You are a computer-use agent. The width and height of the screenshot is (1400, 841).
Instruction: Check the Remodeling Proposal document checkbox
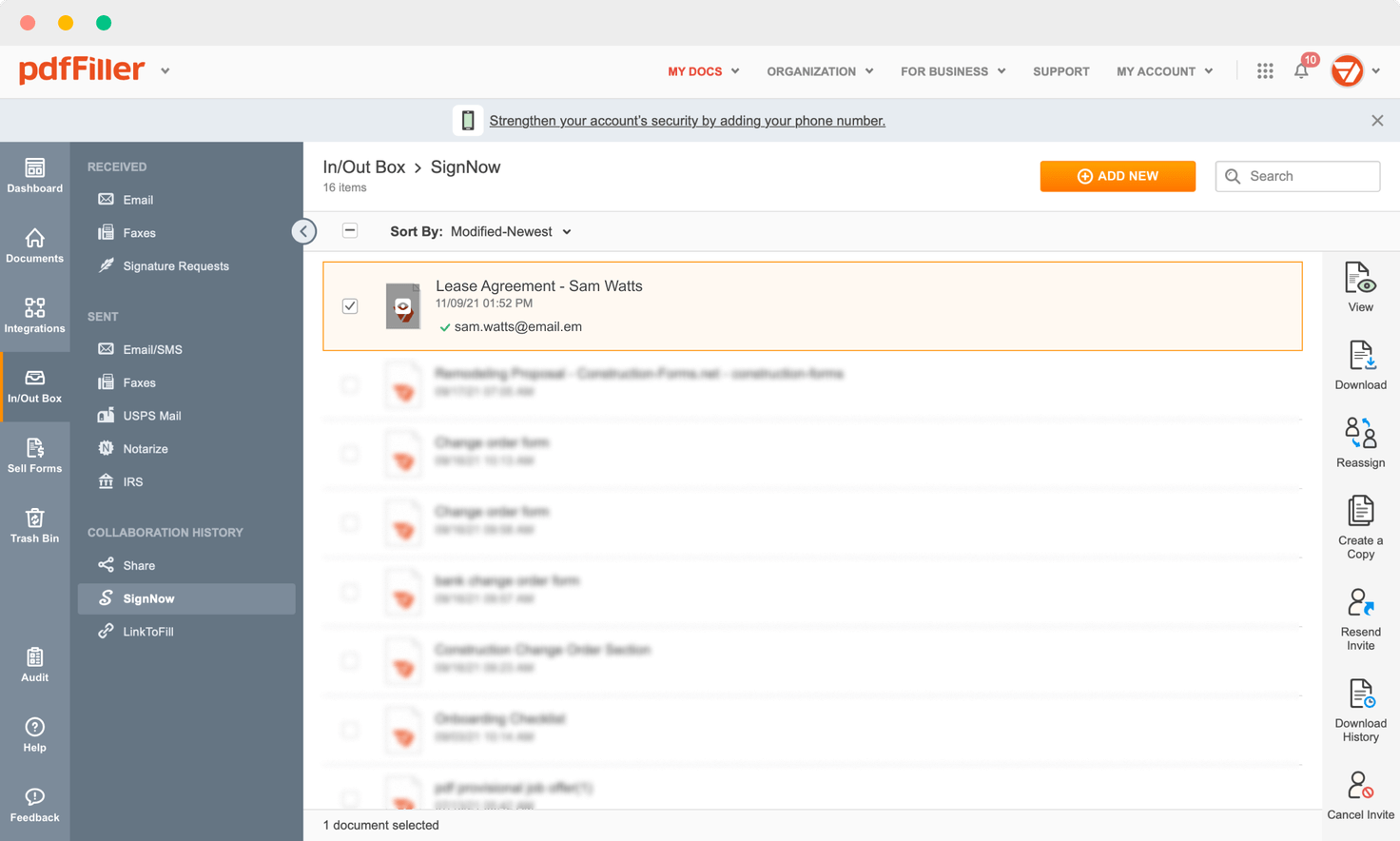pyautogui.click(x=350, y=384)
